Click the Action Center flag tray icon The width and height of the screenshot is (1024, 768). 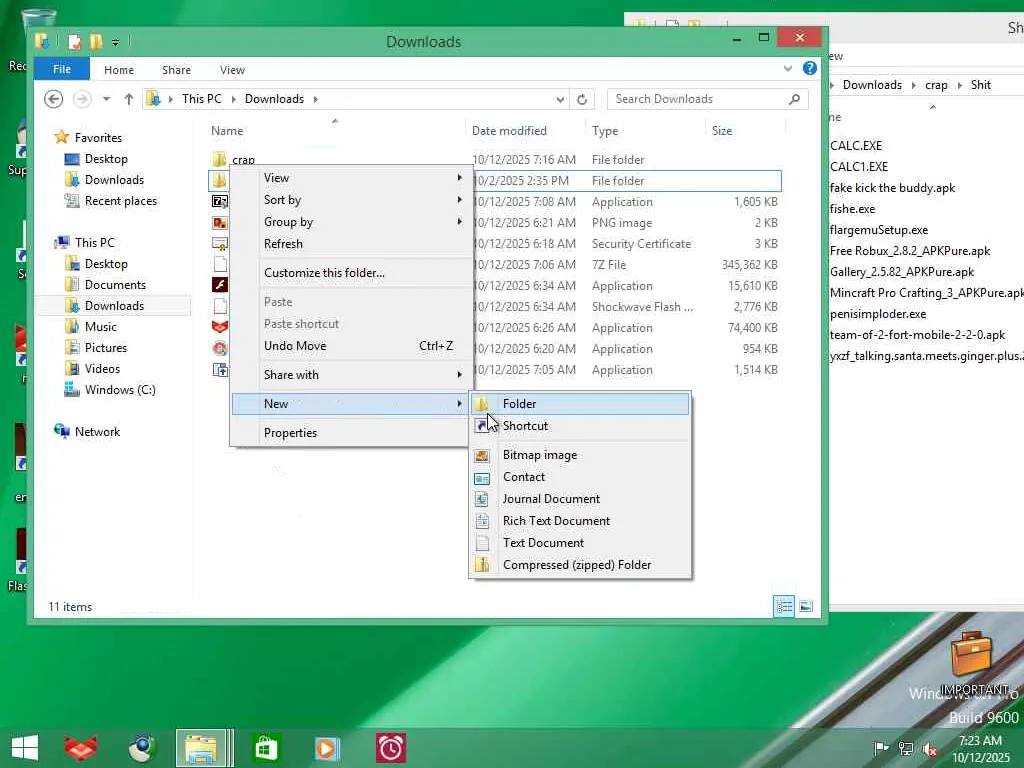click(882, 748)
